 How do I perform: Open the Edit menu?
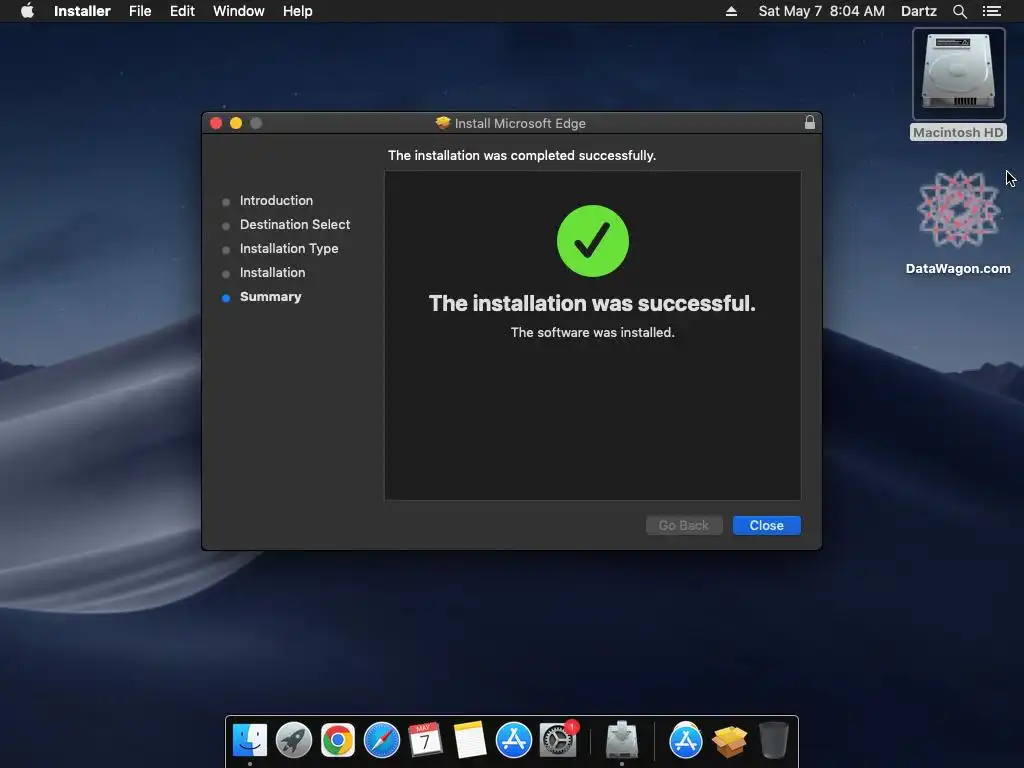pyautogui.click(x=182, y=11)
